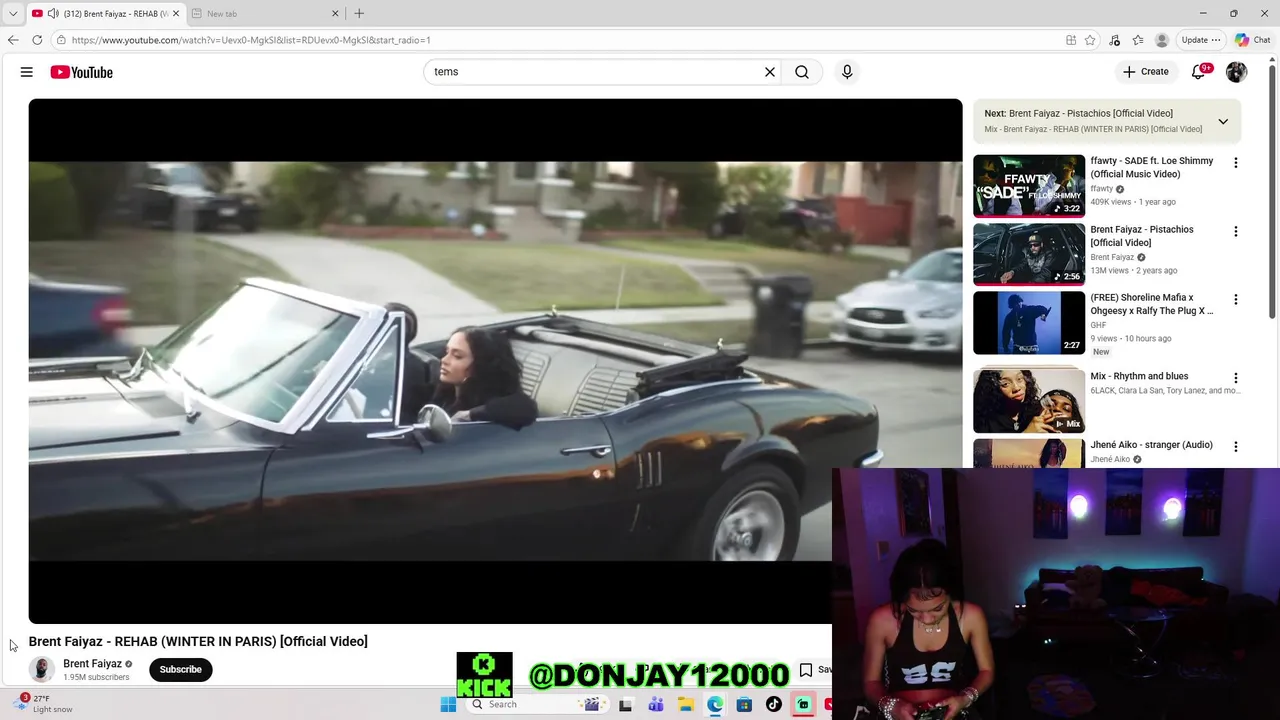This screenshot has width=1280, height=720.
Task: Open the tab actions dropdown arrow
Action: [13, 14]
